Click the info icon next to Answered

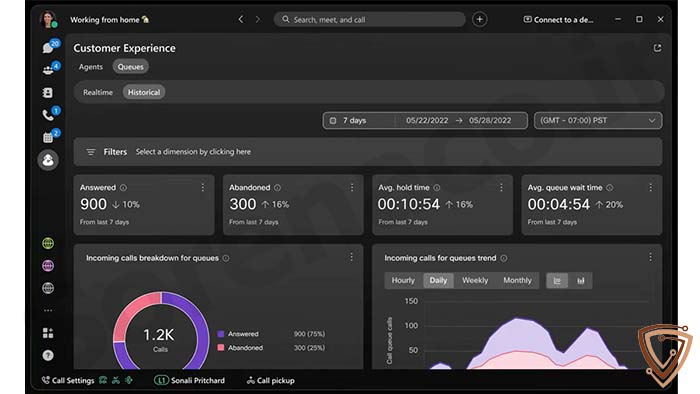click(x=123, y=188)
